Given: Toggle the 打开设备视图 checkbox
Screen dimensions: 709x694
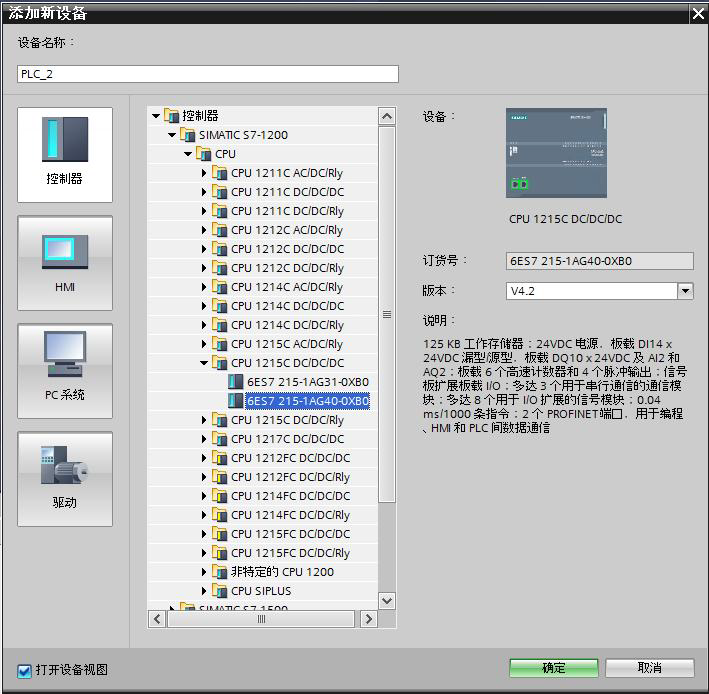Looking at the screenshot, I should (24, 671).
